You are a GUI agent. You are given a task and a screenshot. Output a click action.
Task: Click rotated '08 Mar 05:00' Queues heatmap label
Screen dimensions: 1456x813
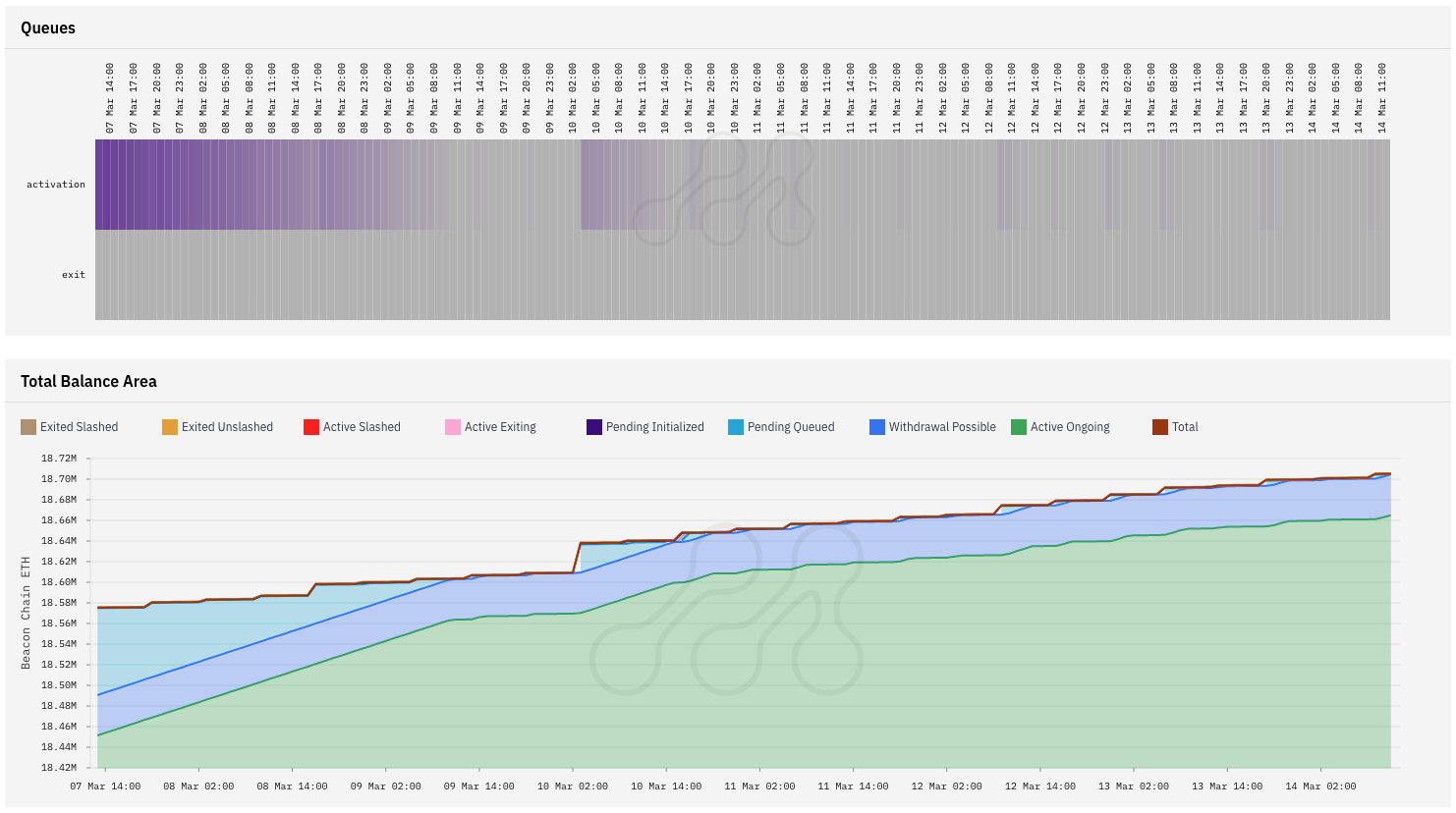226,98
